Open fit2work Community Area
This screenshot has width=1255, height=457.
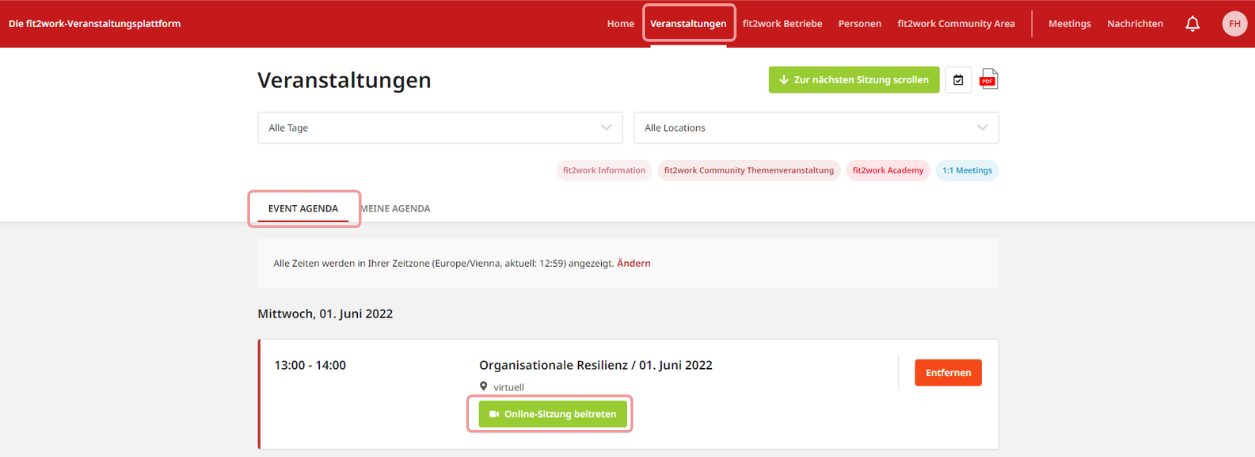coord(956,24)
